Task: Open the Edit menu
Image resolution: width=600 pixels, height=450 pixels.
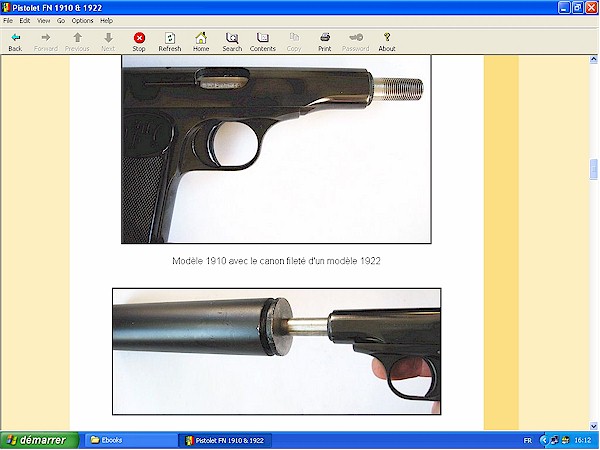Action: coord(24,20)
